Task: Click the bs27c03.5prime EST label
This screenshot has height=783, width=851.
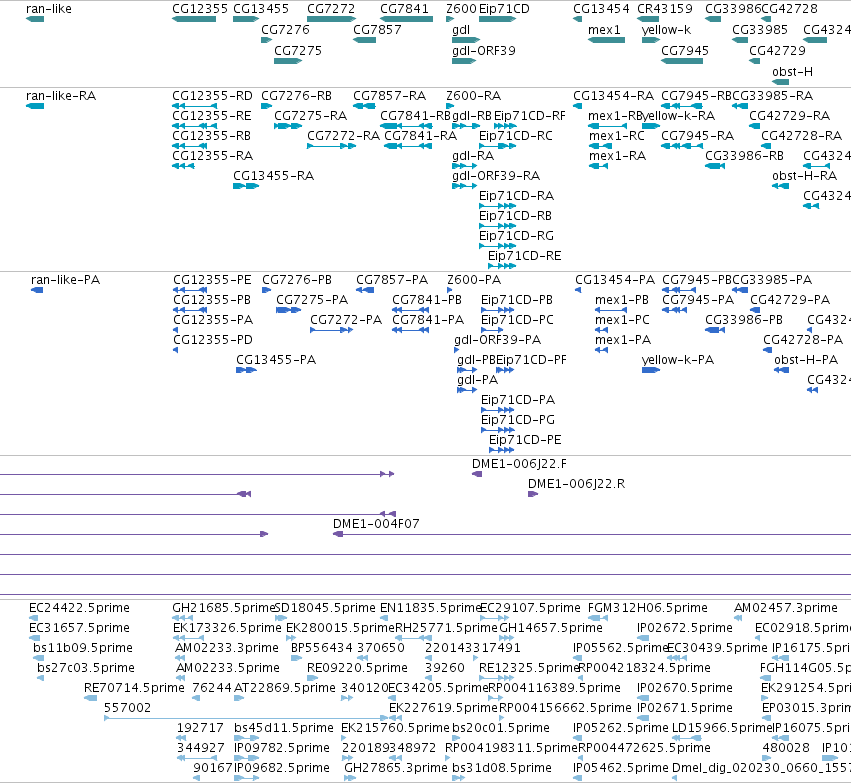Action: (x=86, y=668)
